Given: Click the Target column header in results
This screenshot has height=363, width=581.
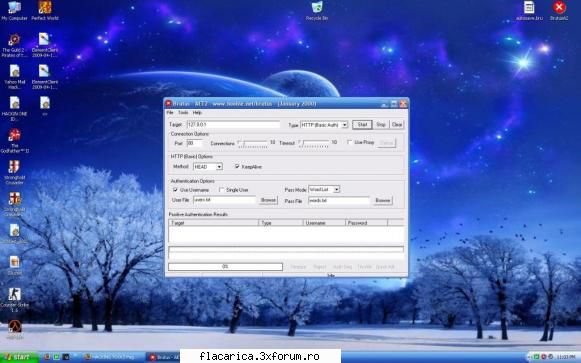Looking at the screenshot, I should (213, 223).
